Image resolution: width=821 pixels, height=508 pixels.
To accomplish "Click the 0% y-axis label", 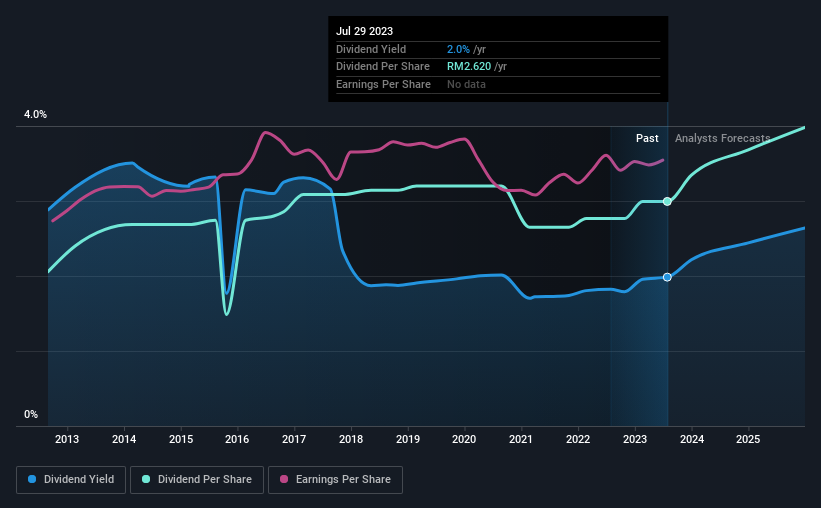I will point(31,414).
